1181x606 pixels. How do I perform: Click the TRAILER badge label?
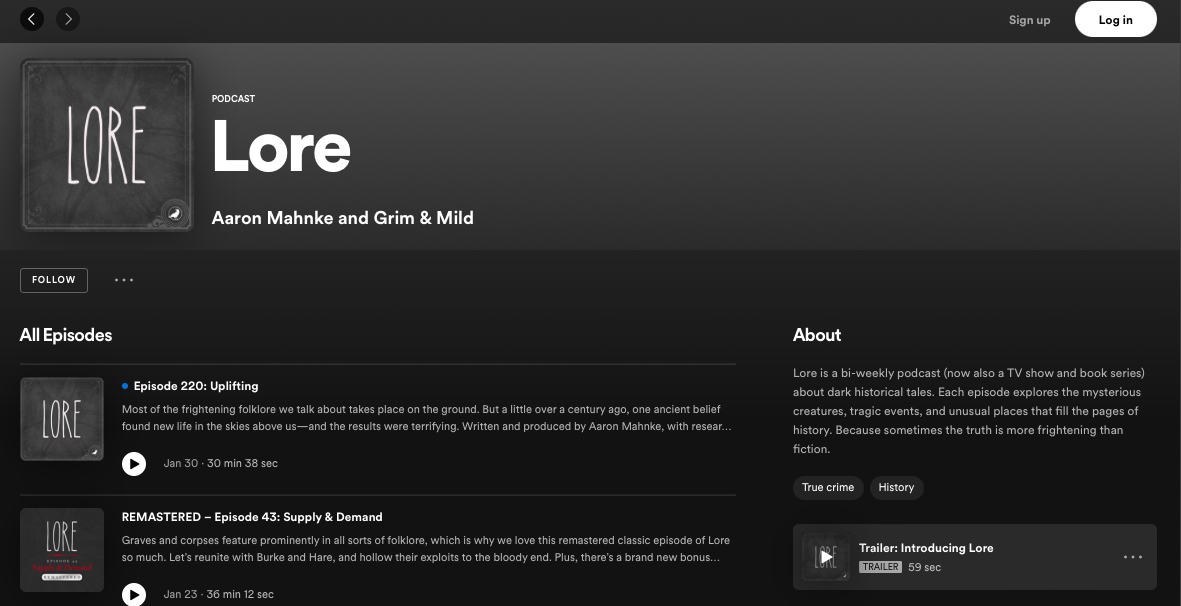coord(880,567)
